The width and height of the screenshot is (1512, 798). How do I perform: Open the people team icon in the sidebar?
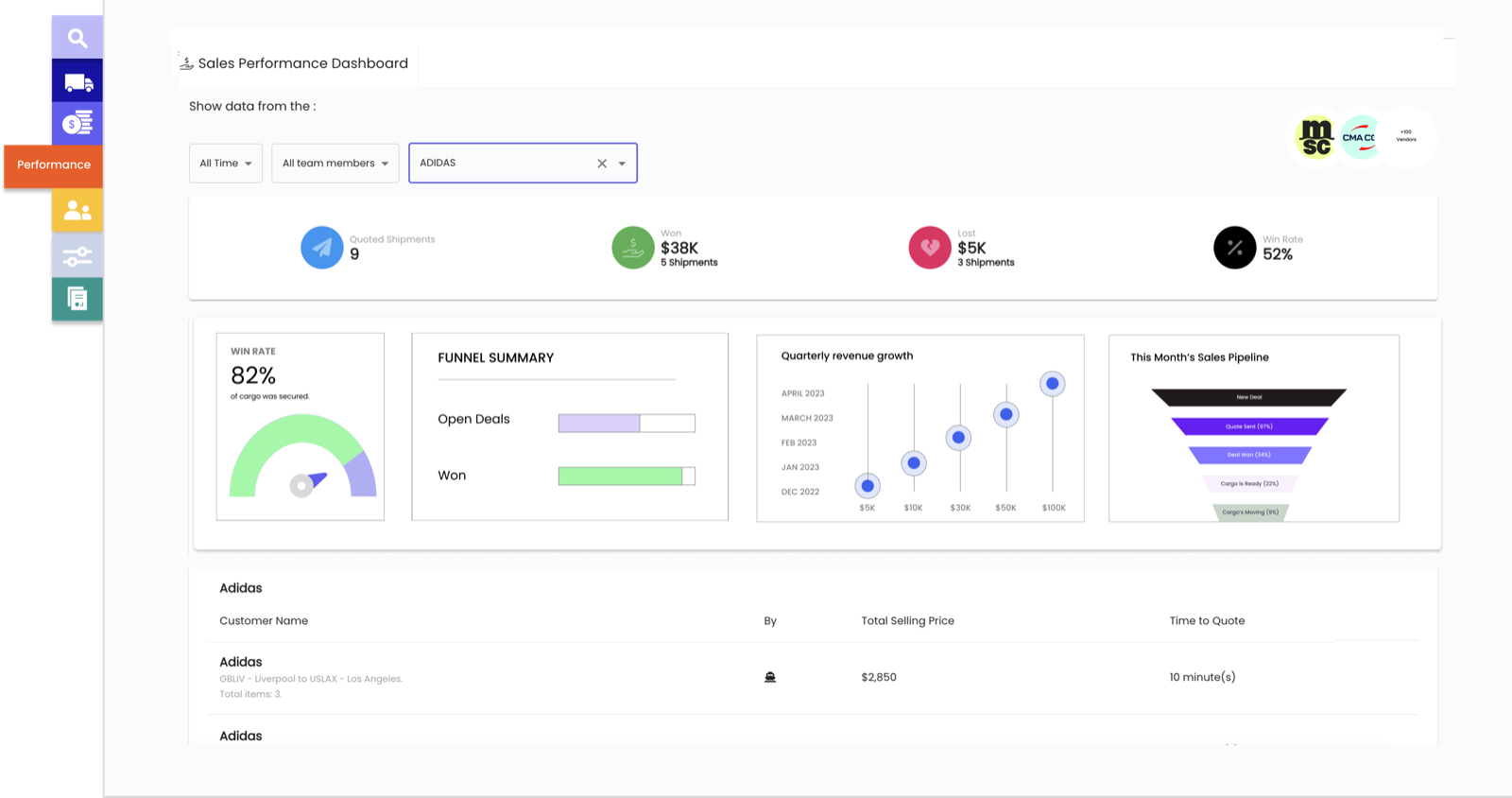pyautogui.click(x=77, y=210)
